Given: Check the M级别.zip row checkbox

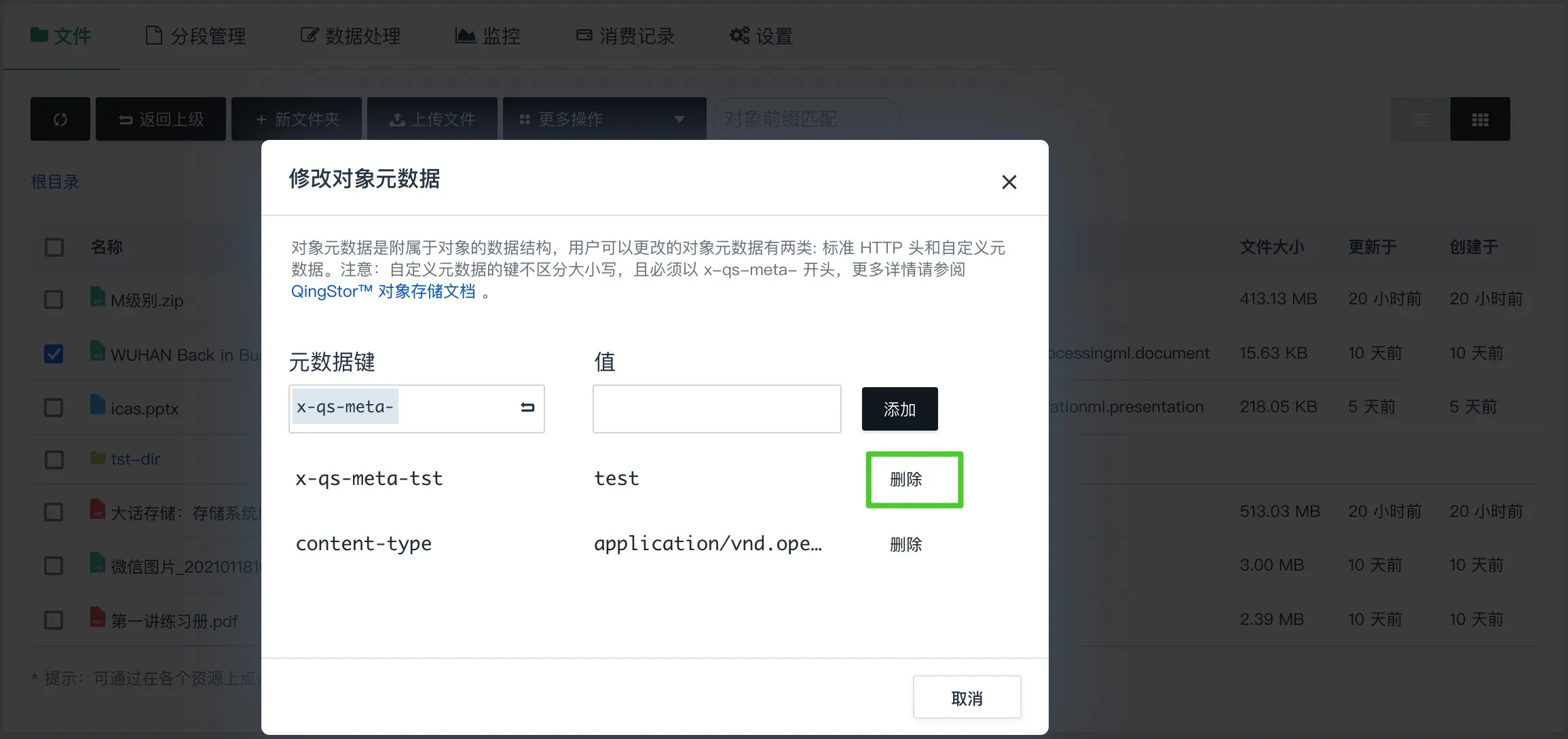Looking at the screenshot, I should pos(54,300).
